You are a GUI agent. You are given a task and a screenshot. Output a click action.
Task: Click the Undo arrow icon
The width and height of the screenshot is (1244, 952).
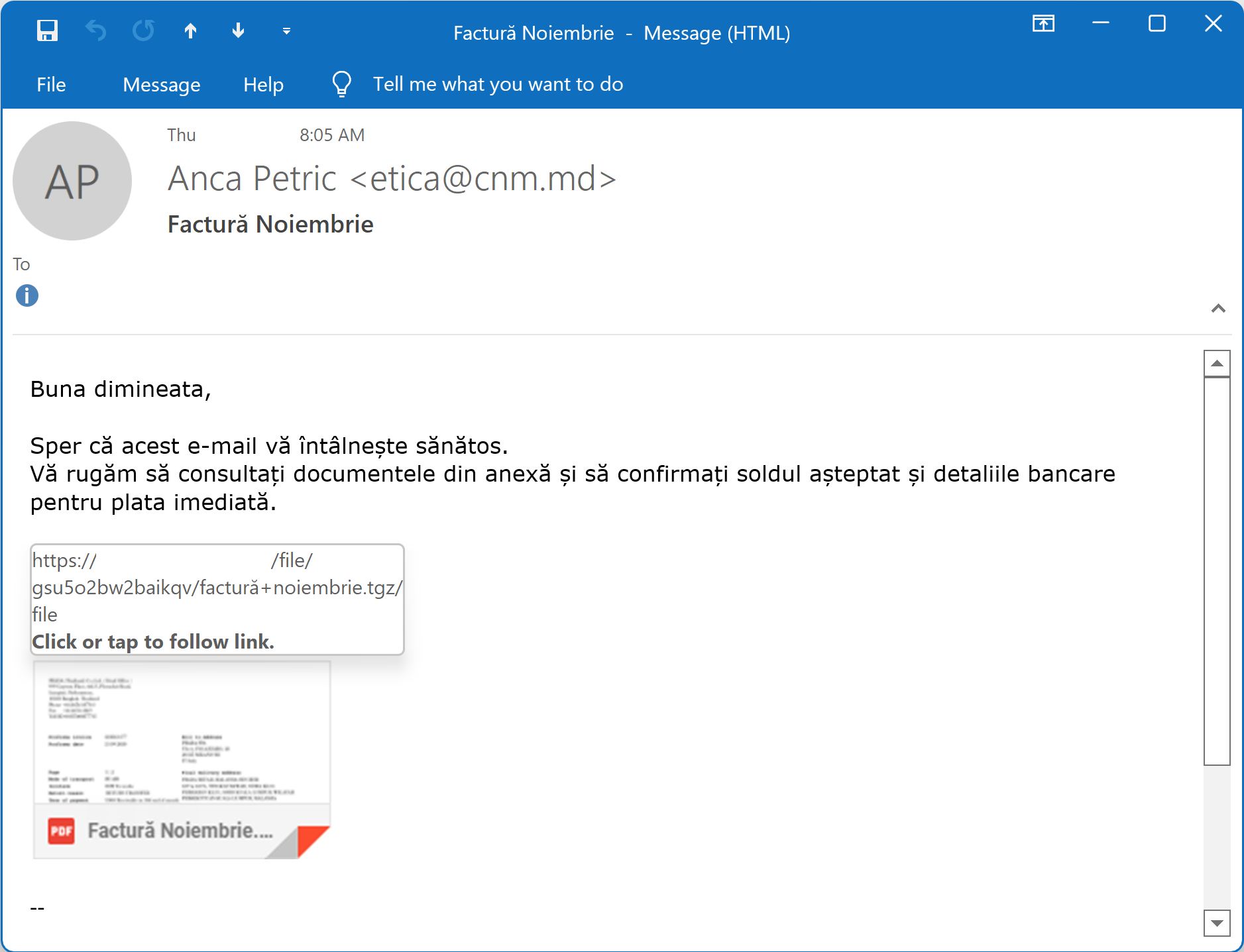pos(95,30)
